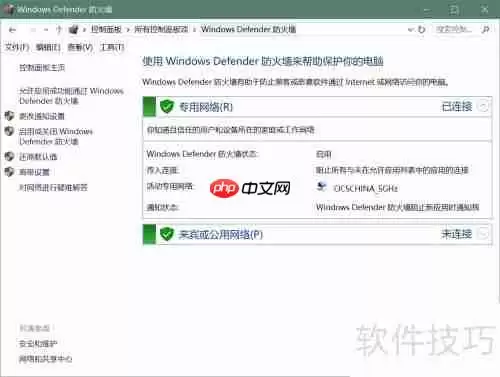Open 安全和维护 link
The image size is (500, 377).
38,343
